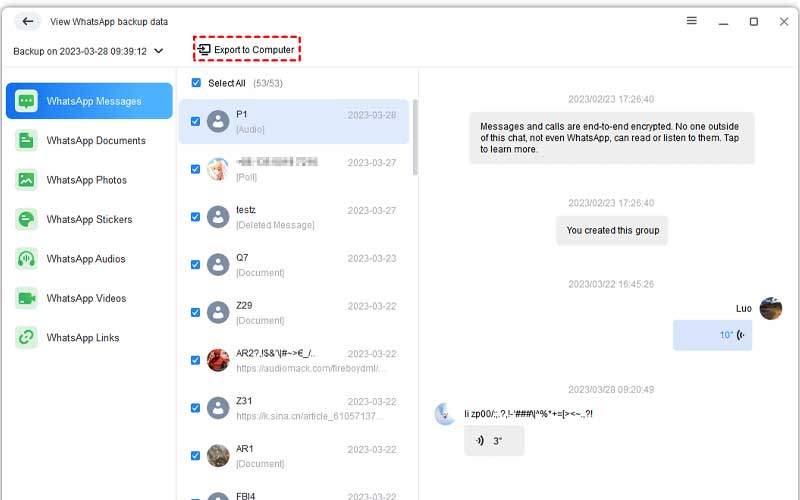
Task: Click the testz contact avatar
Action: click(x=218, y=217)
